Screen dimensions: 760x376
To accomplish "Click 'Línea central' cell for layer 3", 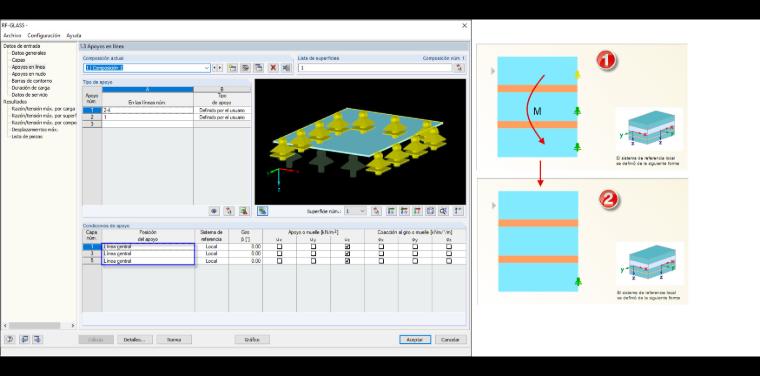I will (148, 253).
